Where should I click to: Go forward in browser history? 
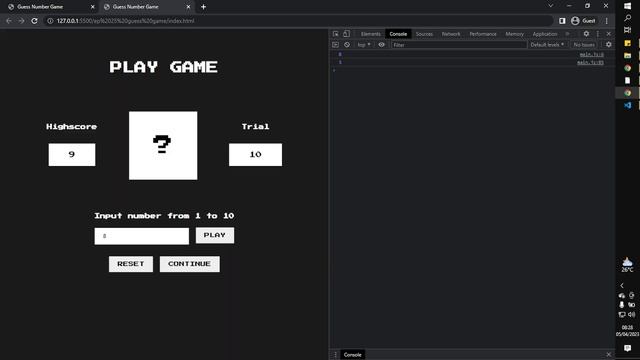pos(21,21)
